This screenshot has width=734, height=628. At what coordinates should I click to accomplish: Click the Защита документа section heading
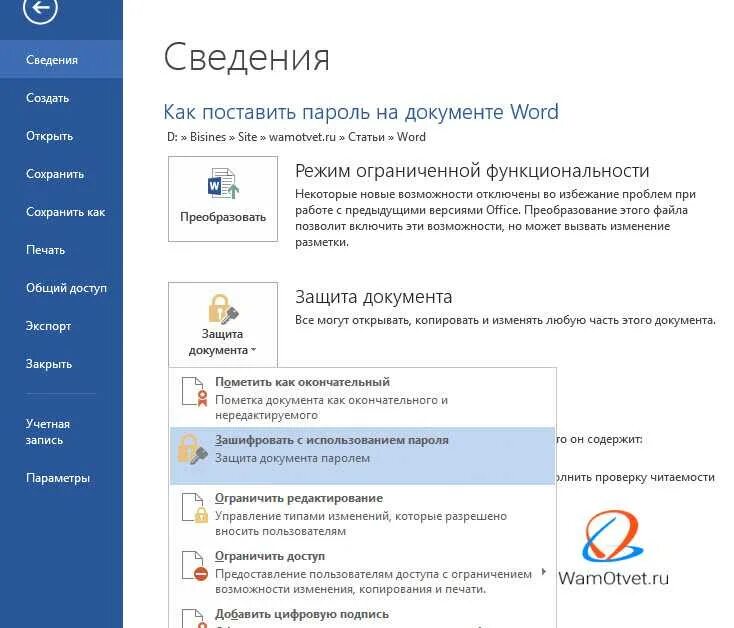374,297
